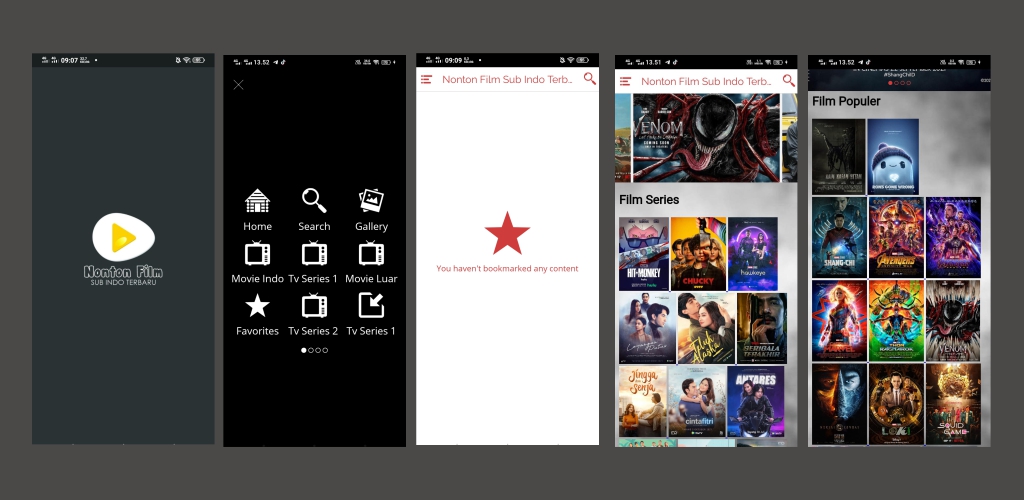Open the Tv Series 2 TV icon
The height and width of the screenshot is (500, 1024).
coord(314,305)
